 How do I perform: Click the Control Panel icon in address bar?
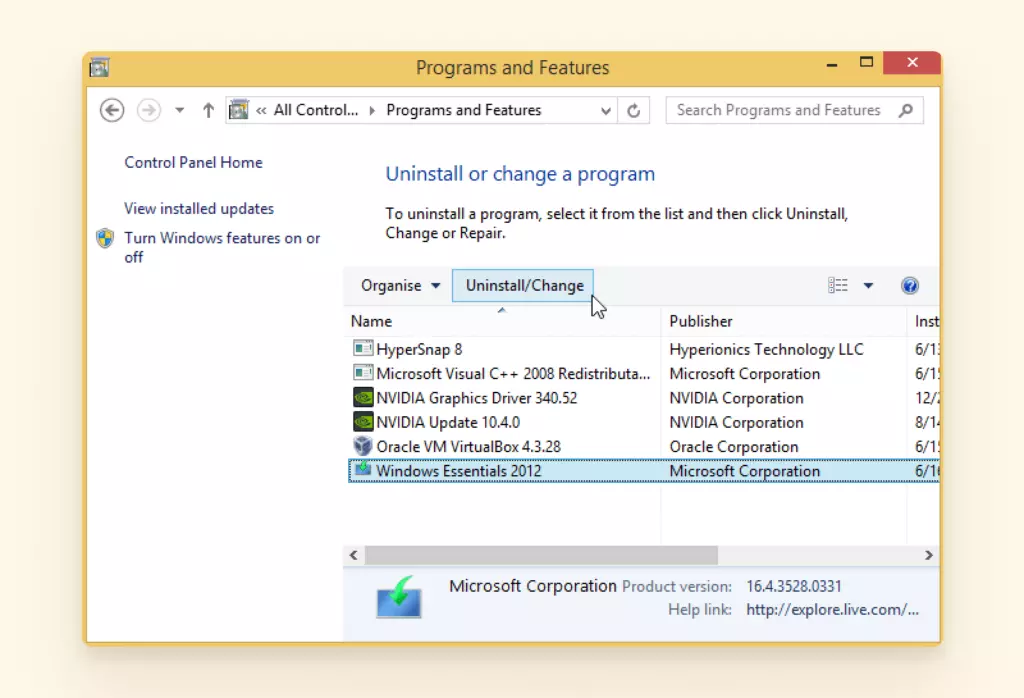point(239,110)
